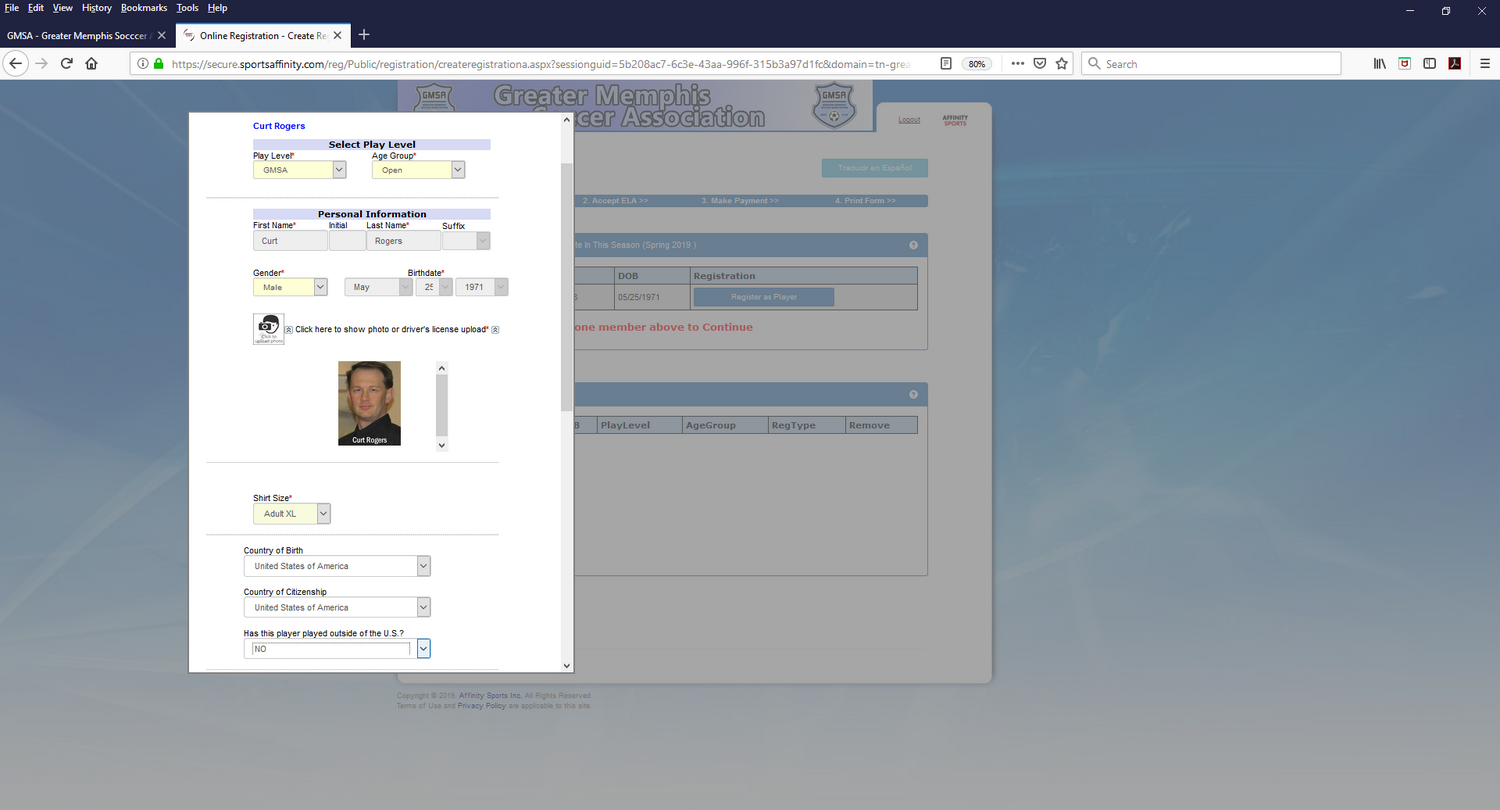Reload the page with the refresh icon

pos(66,63)
